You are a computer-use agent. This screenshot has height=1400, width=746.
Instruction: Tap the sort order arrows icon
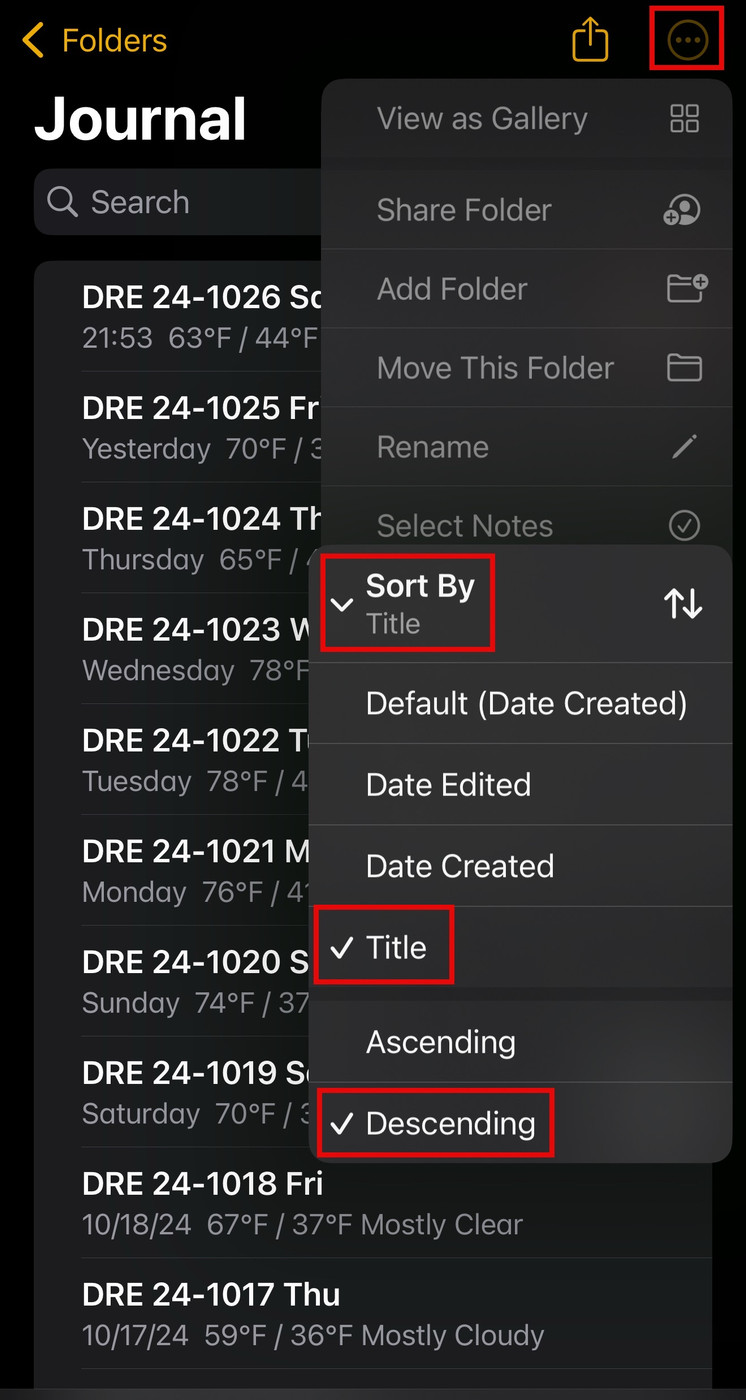(x=683, y=603)
